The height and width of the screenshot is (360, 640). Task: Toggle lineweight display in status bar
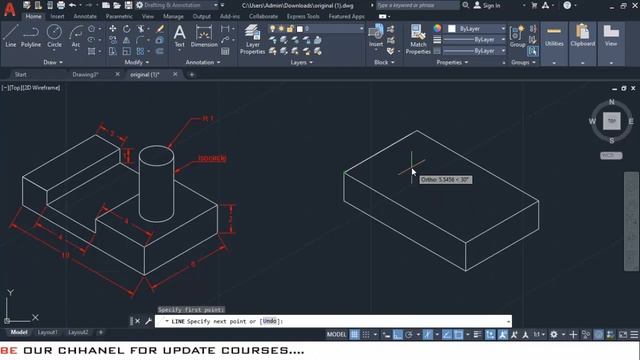477,335
